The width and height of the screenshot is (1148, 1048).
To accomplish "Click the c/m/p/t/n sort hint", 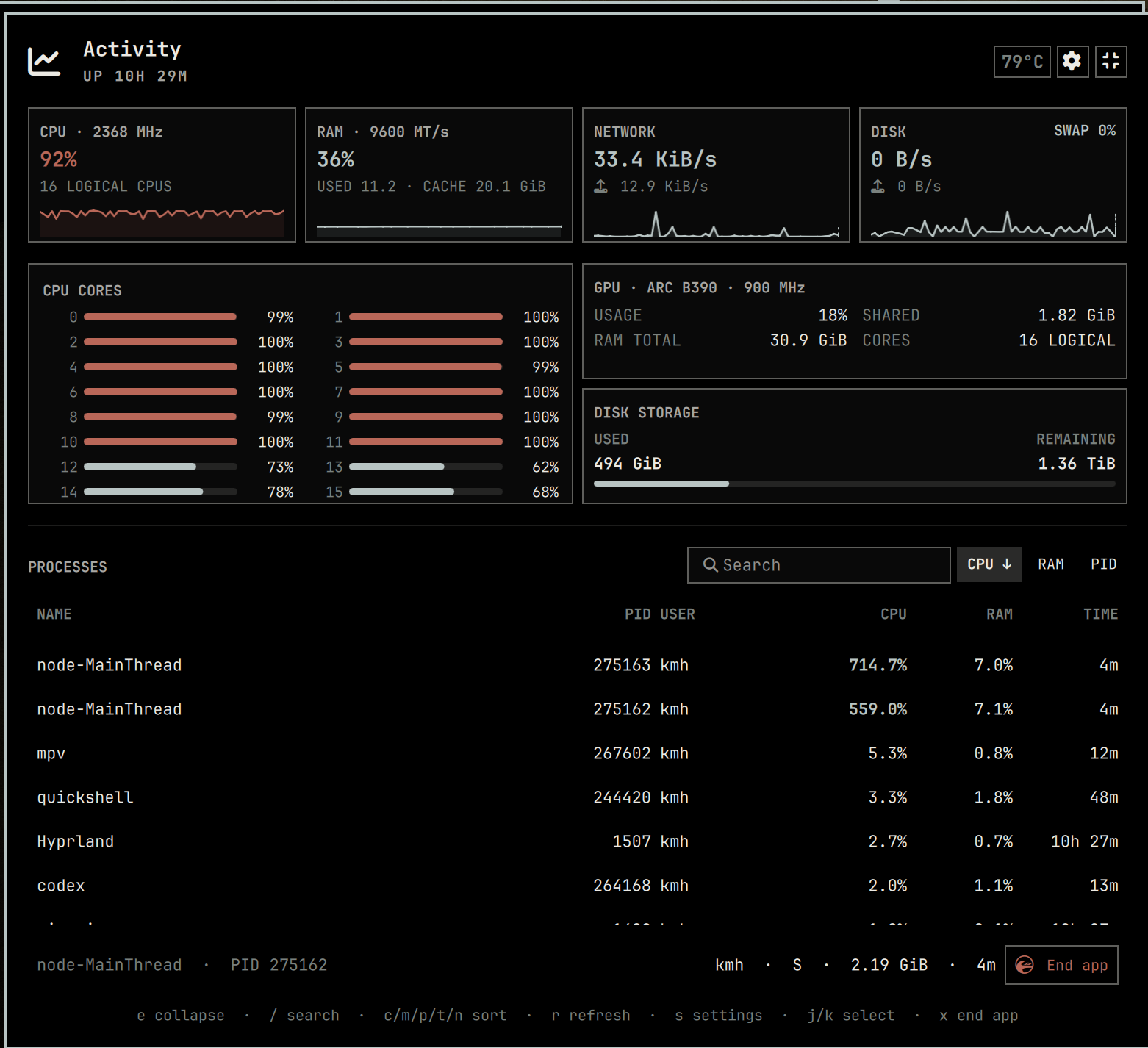I will click(x=445, y=1015).
